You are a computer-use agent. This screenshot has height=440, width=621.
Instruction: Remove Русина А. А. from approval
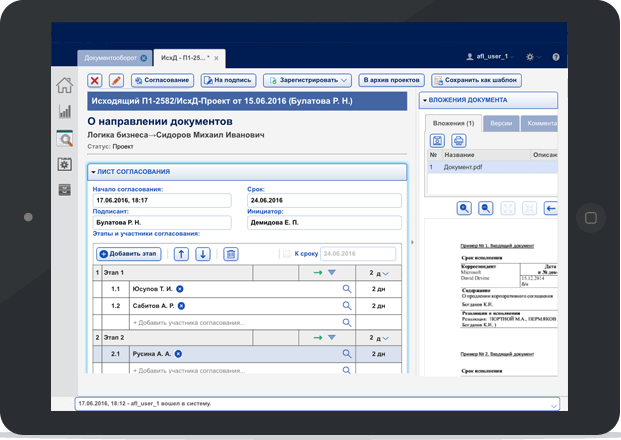179,354
